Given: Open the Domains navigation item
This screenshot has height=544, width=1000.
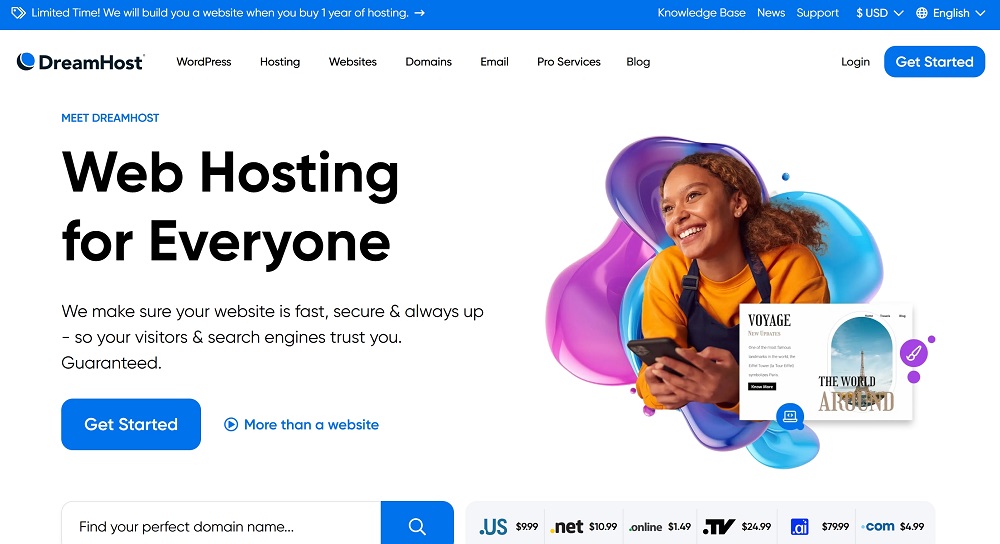Looking at the screenshot, I should 429,62.
